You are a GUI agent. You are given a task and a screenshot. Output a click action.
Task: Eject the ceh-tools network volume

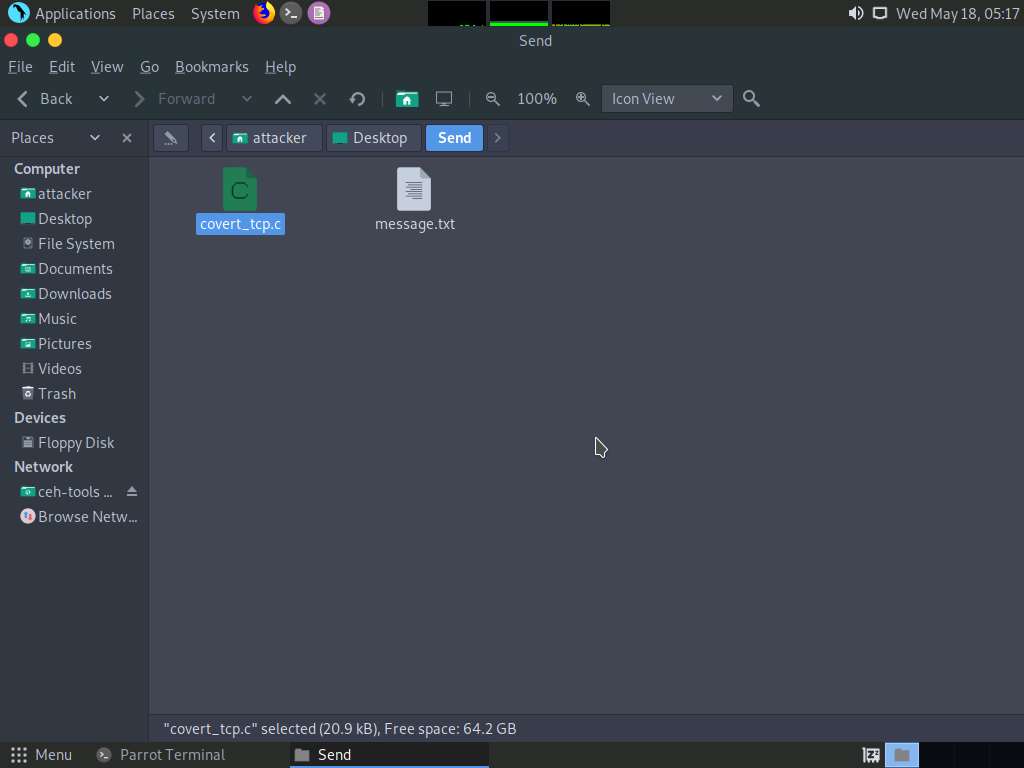(x=132, y=492)
